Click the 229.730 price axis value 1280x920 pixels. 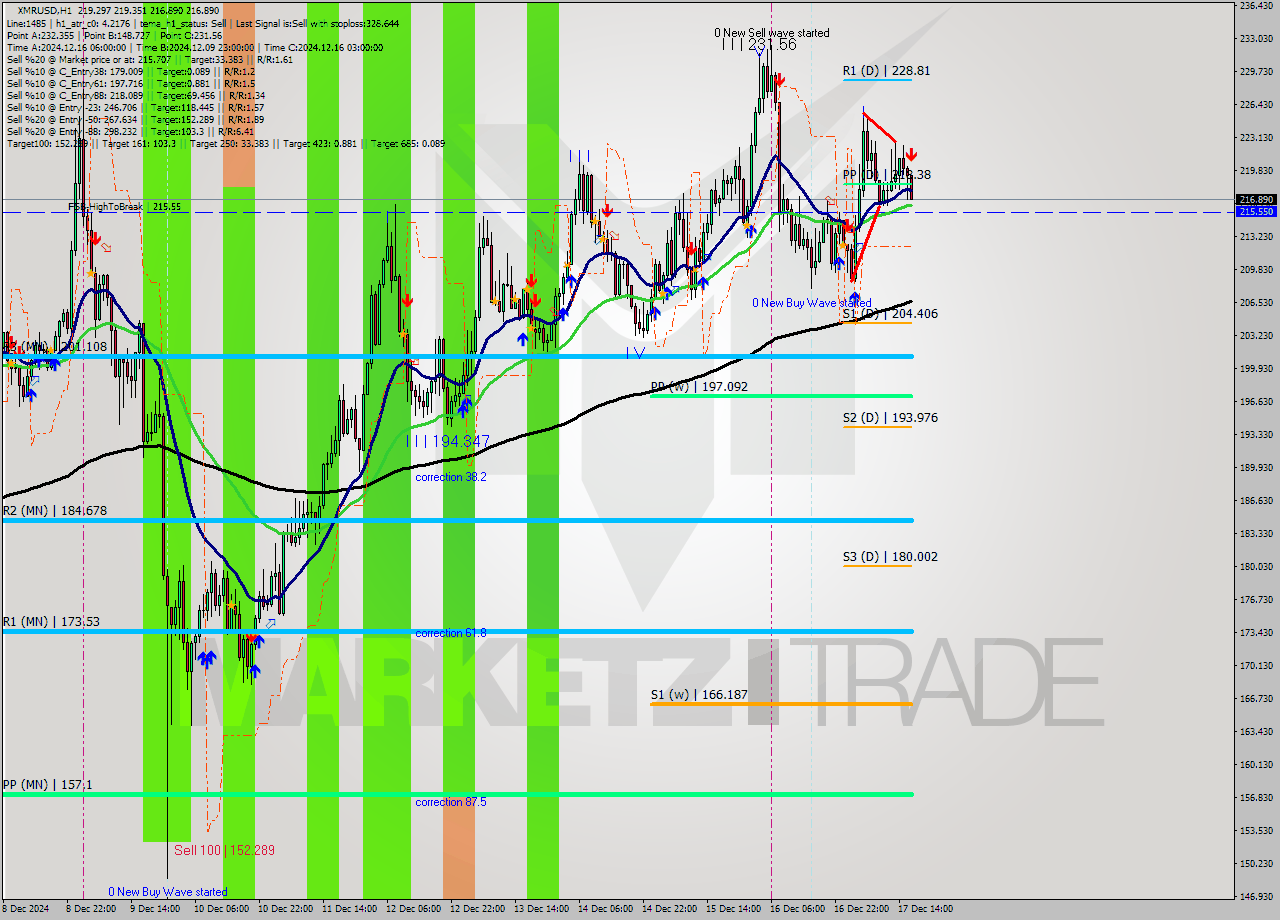click(x=1256, y=71)
